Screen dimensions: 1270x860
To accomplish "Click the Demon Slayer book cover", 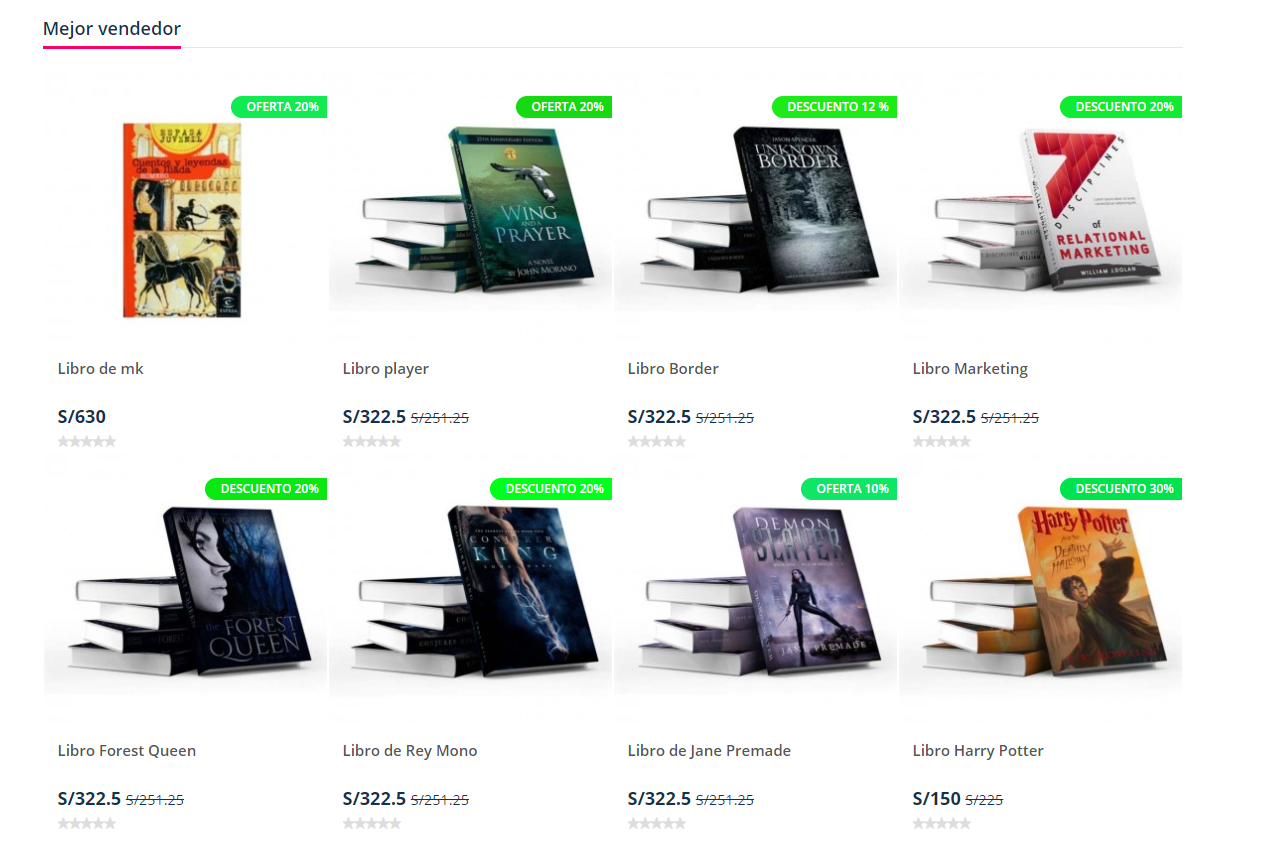I will (x=755, y=590).
